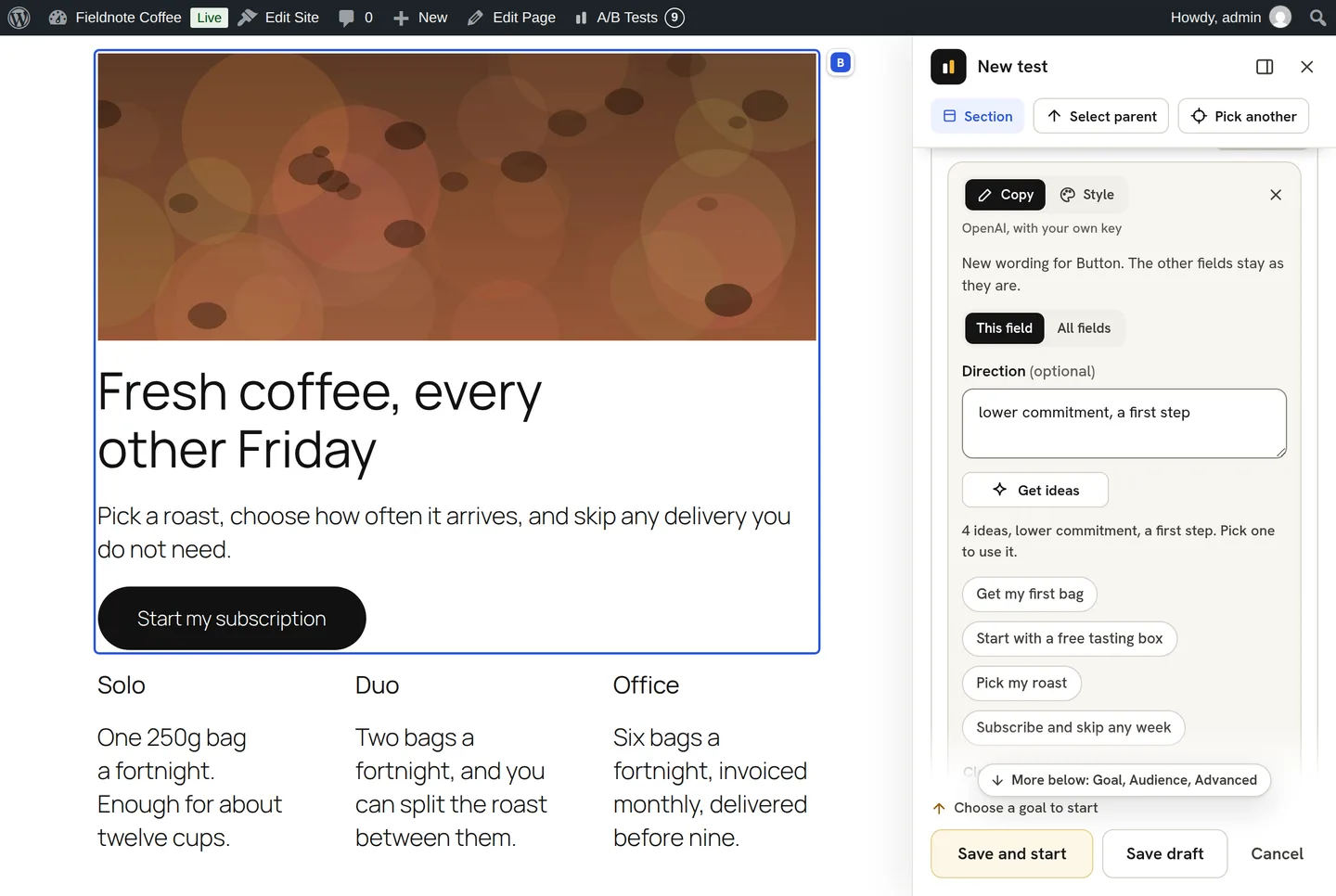
Task: Toggle the side panel layout icon
Action: pyautogui.click(x=1265, y=67)
